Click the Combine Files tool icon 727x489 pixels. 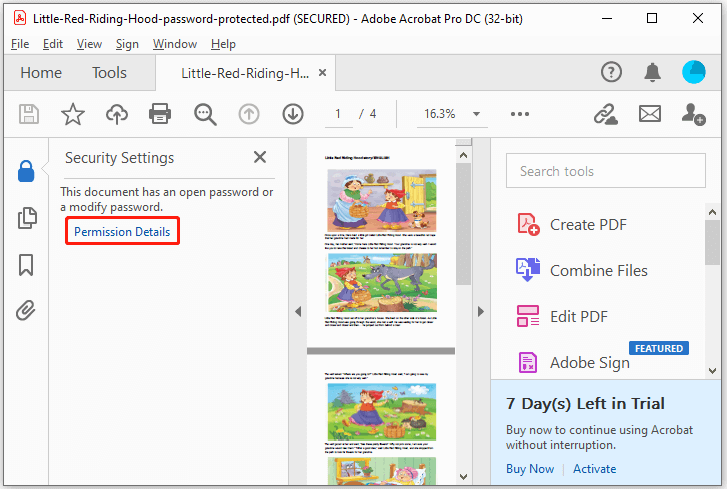click(528, 270)
